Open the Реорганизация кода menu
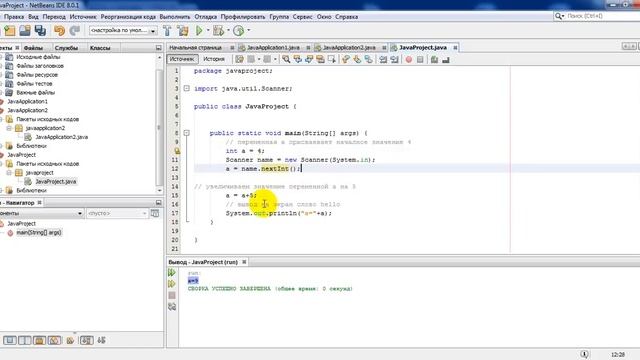Viewport: 640px width, 360px height. coord(128,17)
